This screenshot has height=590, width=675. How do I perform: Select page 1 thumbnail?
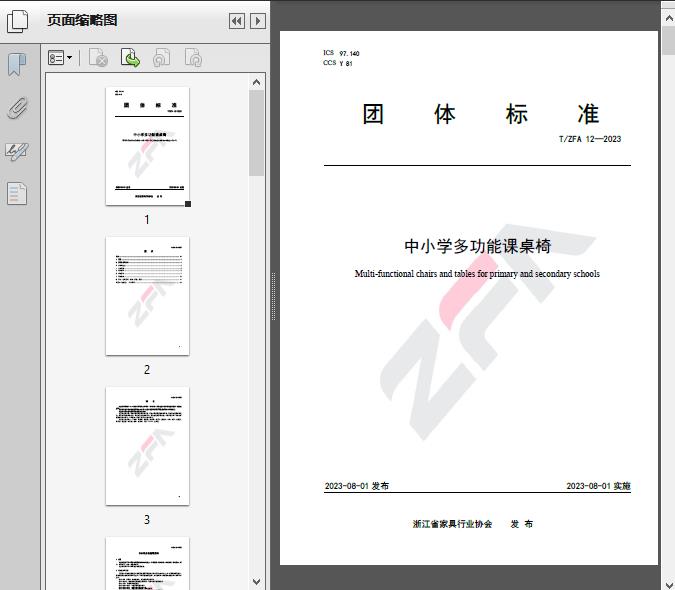pyautogui.click(x=147, y=146)
